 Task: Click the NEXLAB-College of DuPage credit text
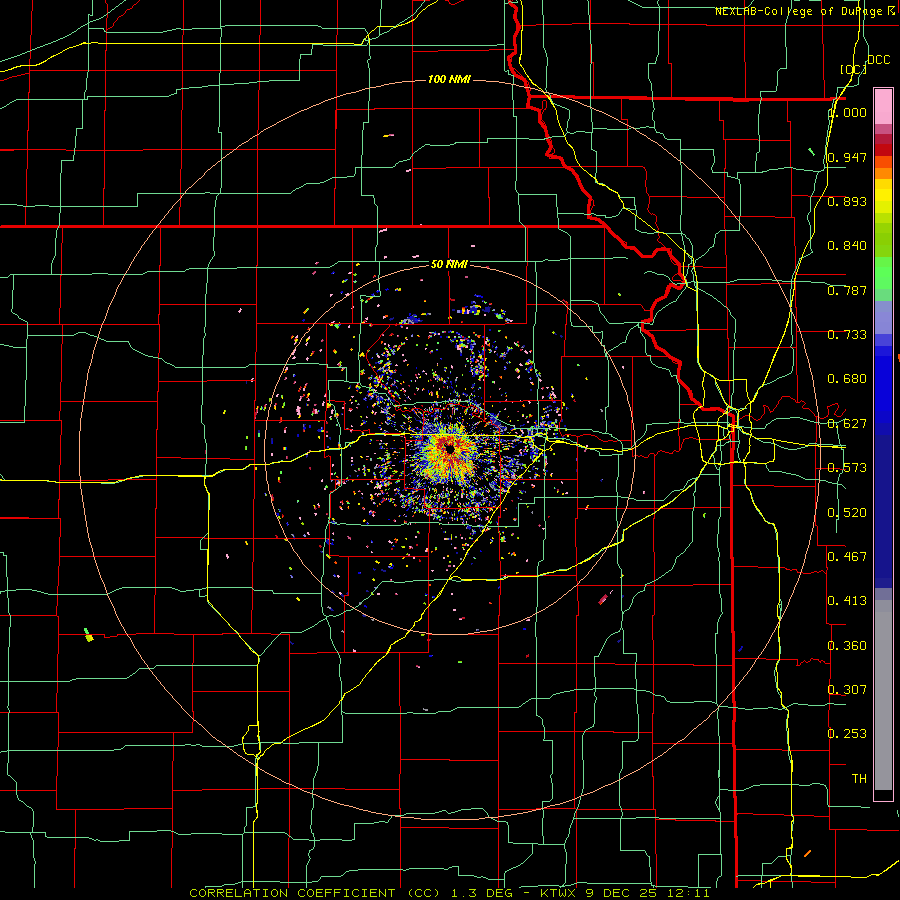(x=806, y=11)
